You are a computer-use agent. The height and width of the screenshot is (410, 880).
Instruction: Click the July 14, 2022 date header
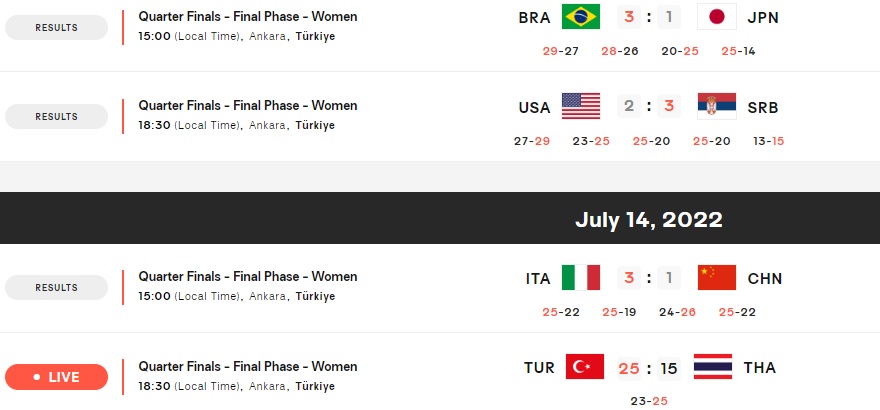(x=649, y=219)
